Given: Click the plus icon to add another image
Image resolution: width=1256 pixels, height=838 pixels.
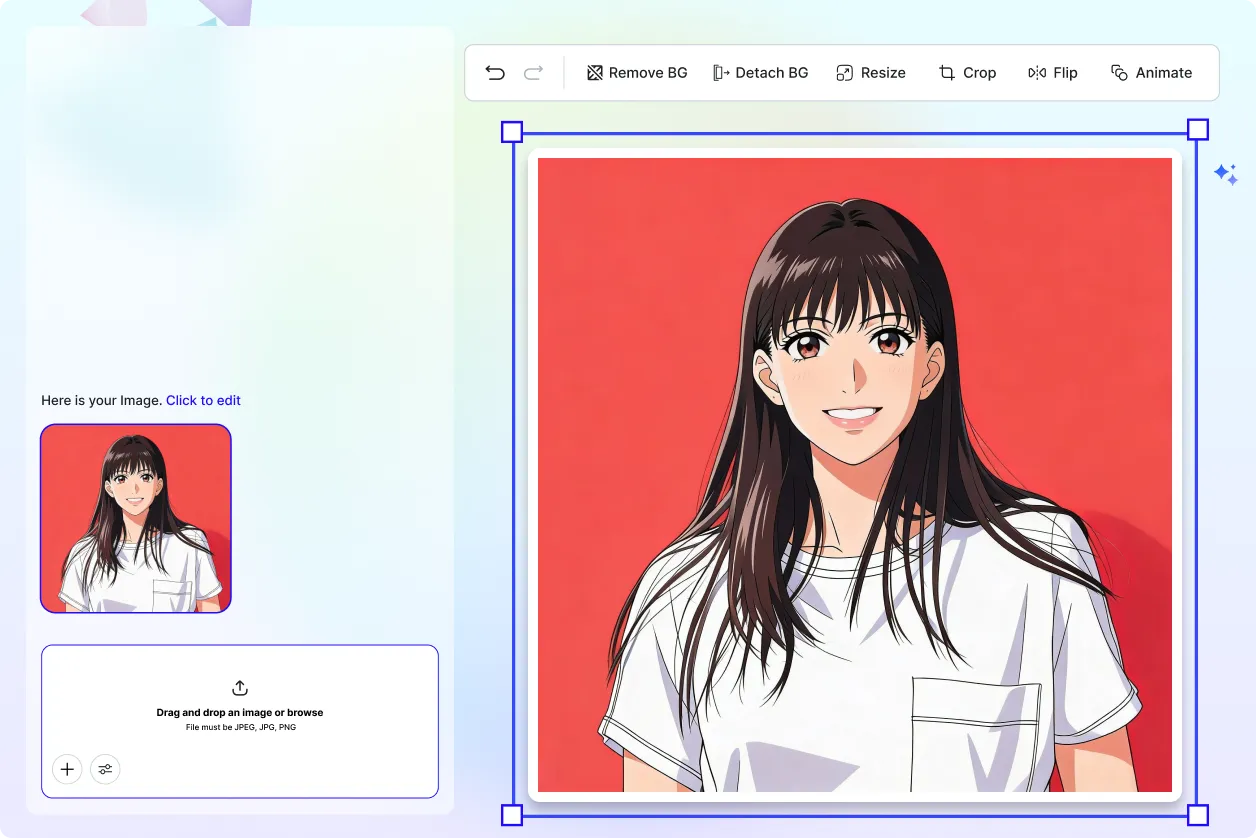Looking at the screenshot, I should [x=67, y=769].
